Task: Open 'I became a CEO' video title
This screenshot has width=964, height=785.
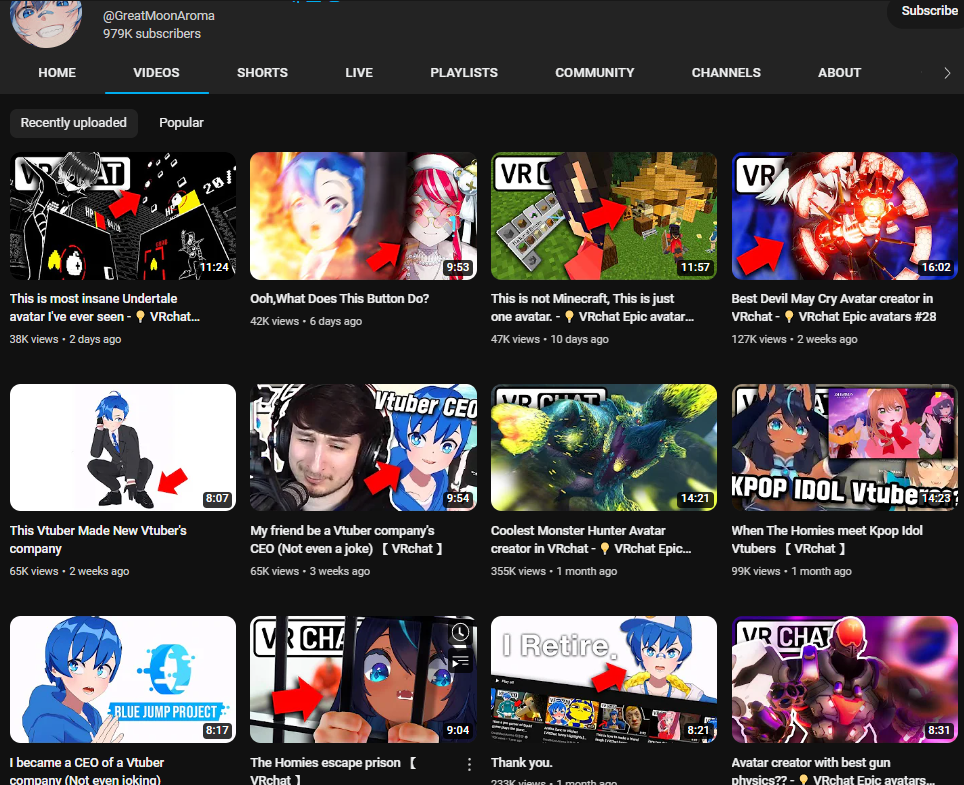Action: pyautogui.click(x=87, y=770)
